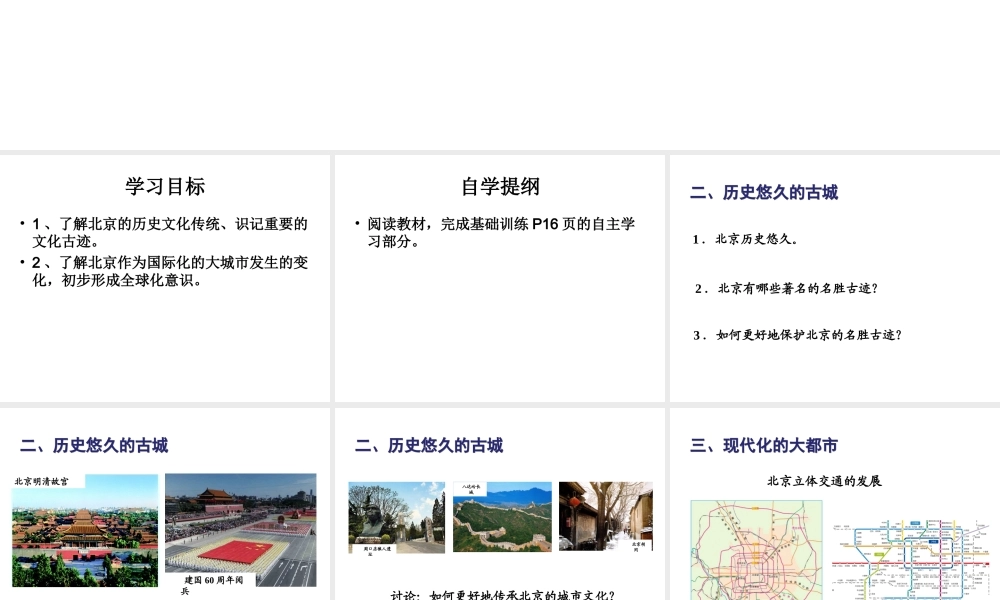Screen dimensions: 1000x600
Task: Open the National Day parade photo
Action: 240,525
